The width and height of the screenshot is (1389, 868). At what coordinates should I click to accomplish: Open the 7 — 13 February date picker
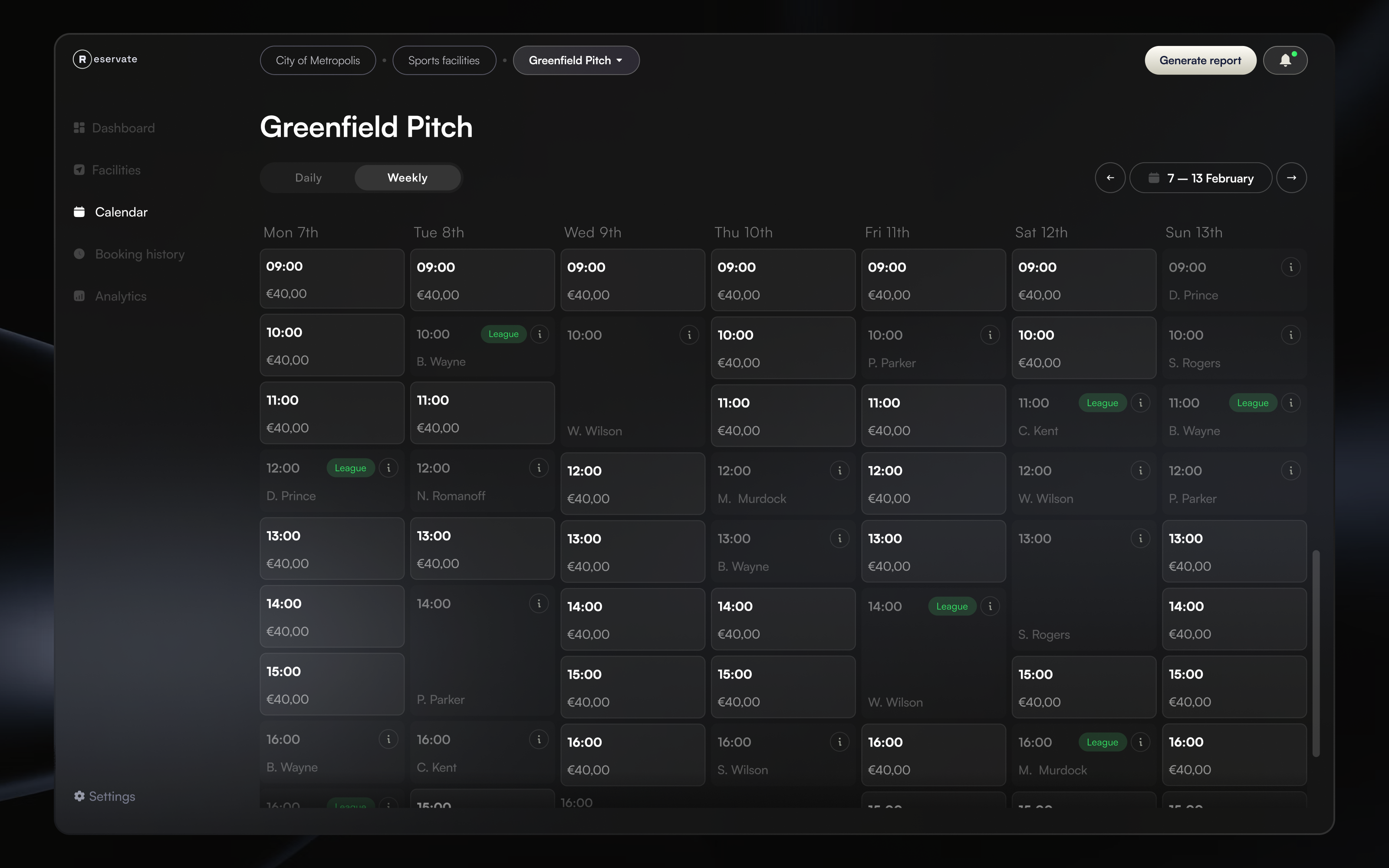1201,178
